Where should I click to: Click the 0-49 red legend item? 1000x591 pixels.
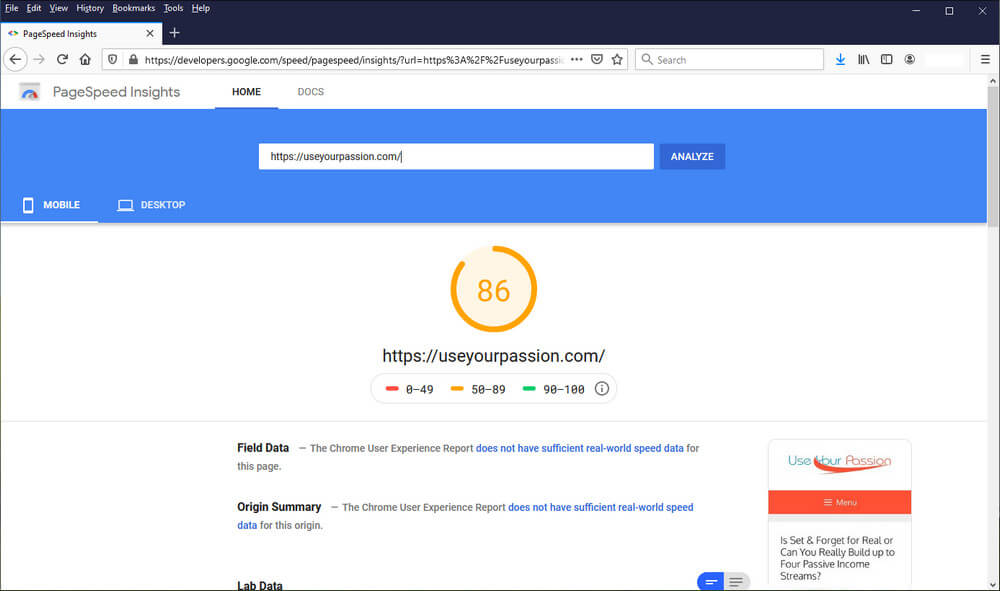point(409,389)
